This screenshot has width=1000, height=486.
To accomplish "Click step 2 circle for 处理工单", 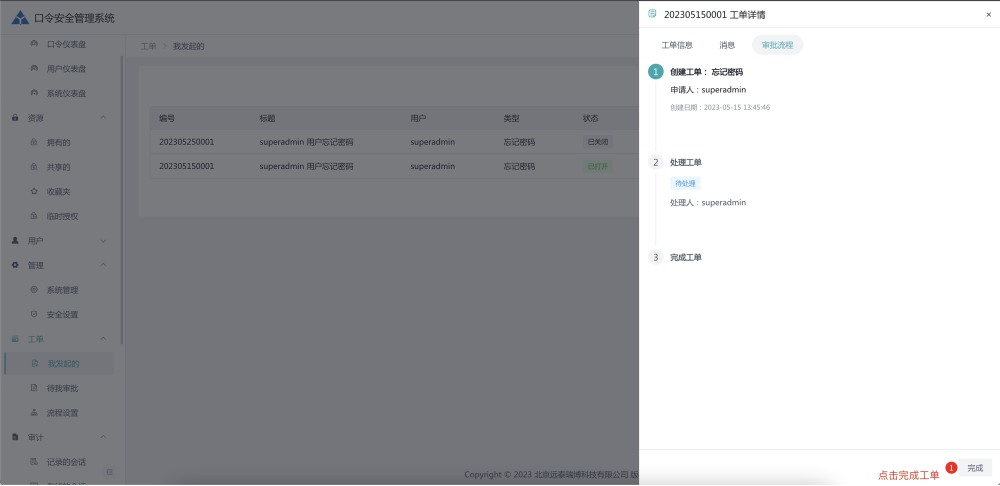I will [x=656, y=162].
